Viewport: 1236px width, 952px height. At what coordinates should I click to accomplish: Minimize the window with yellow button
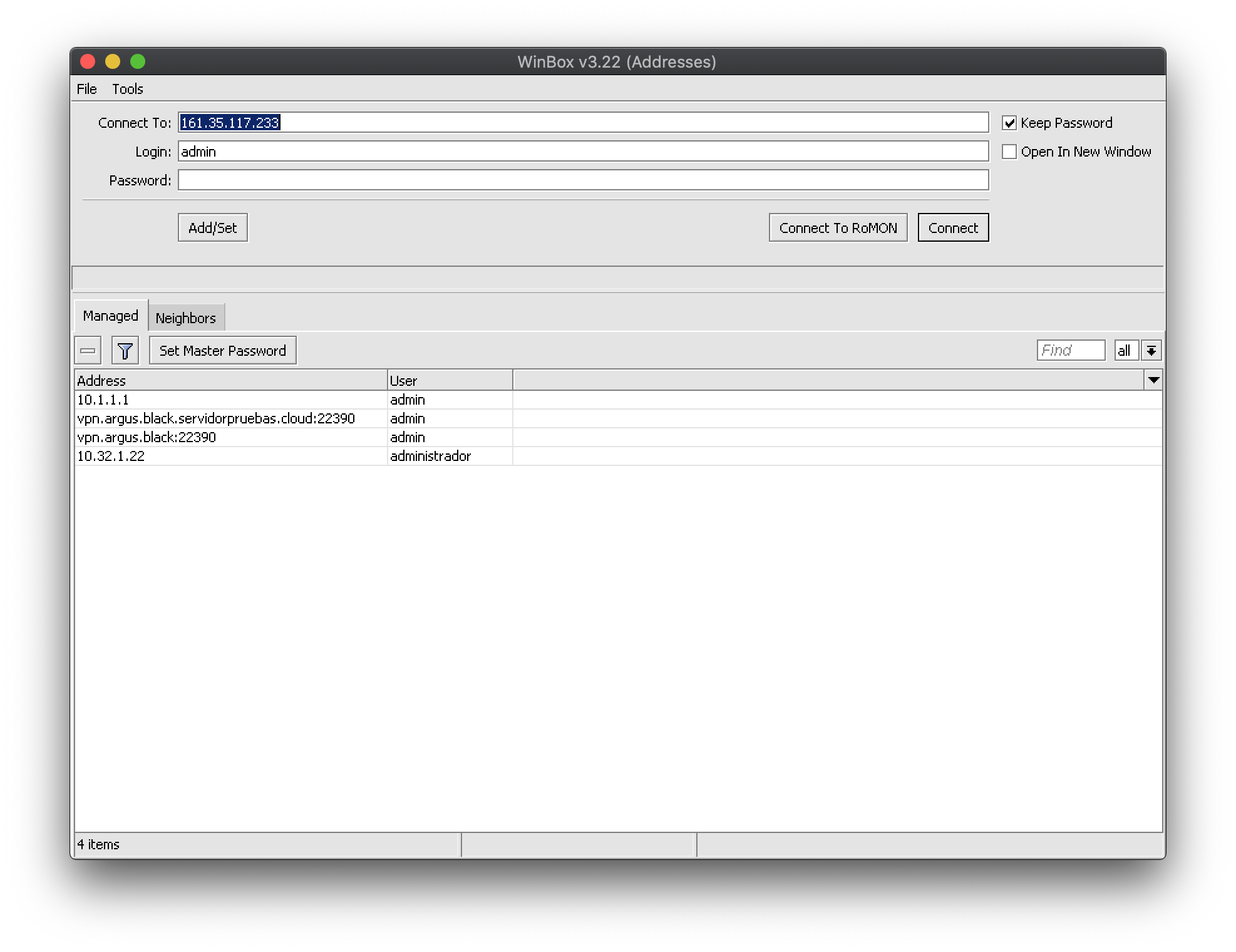(113, 61)
